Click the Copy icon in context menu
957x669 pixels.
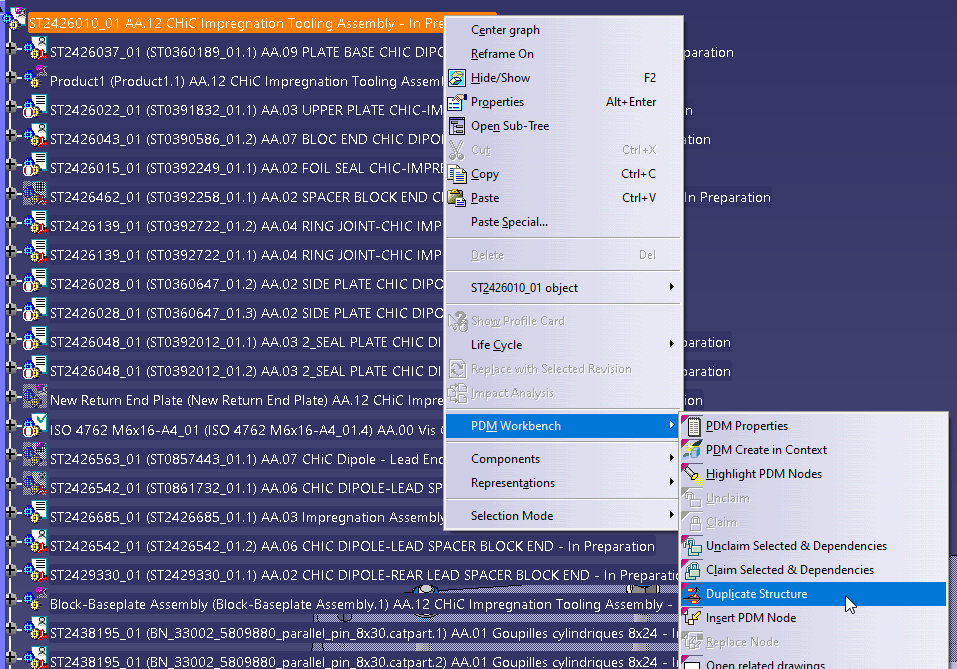[457, 174]
